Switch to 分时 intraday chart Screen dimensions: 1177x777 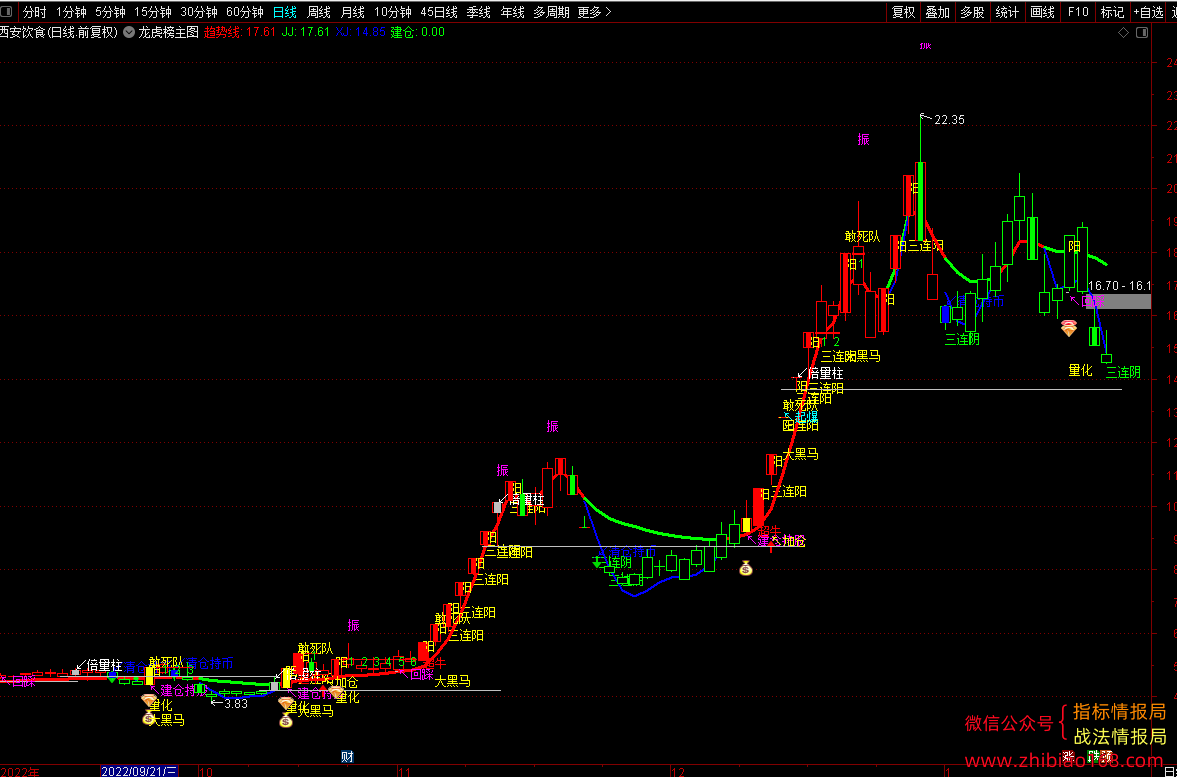(x=35, y=12)
